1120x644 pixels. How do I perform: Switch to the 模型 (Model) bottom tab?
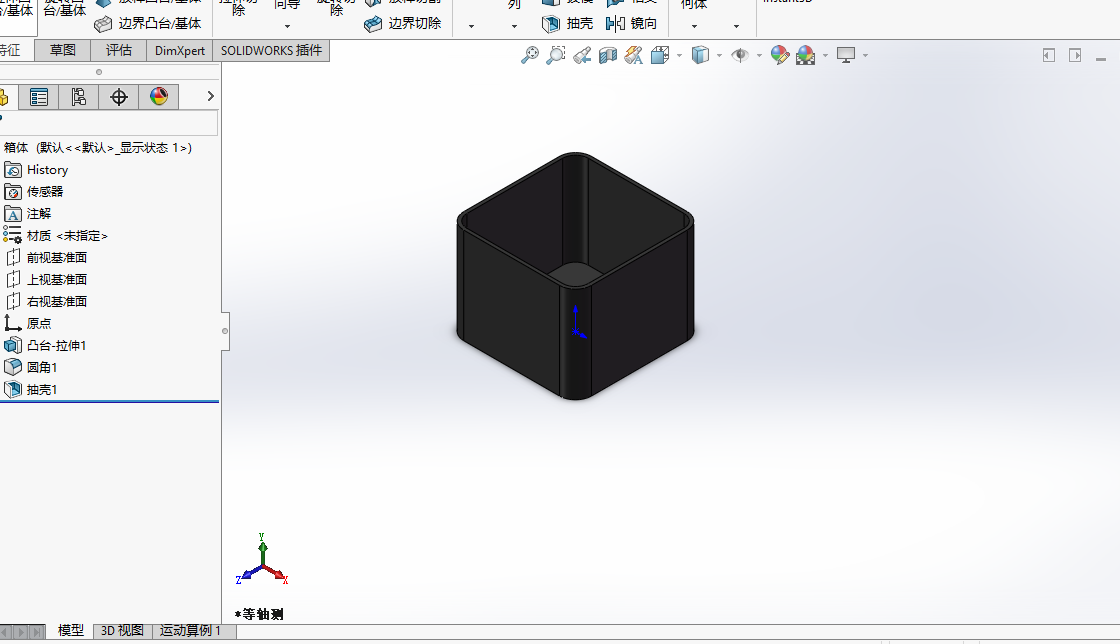(71, 631)
